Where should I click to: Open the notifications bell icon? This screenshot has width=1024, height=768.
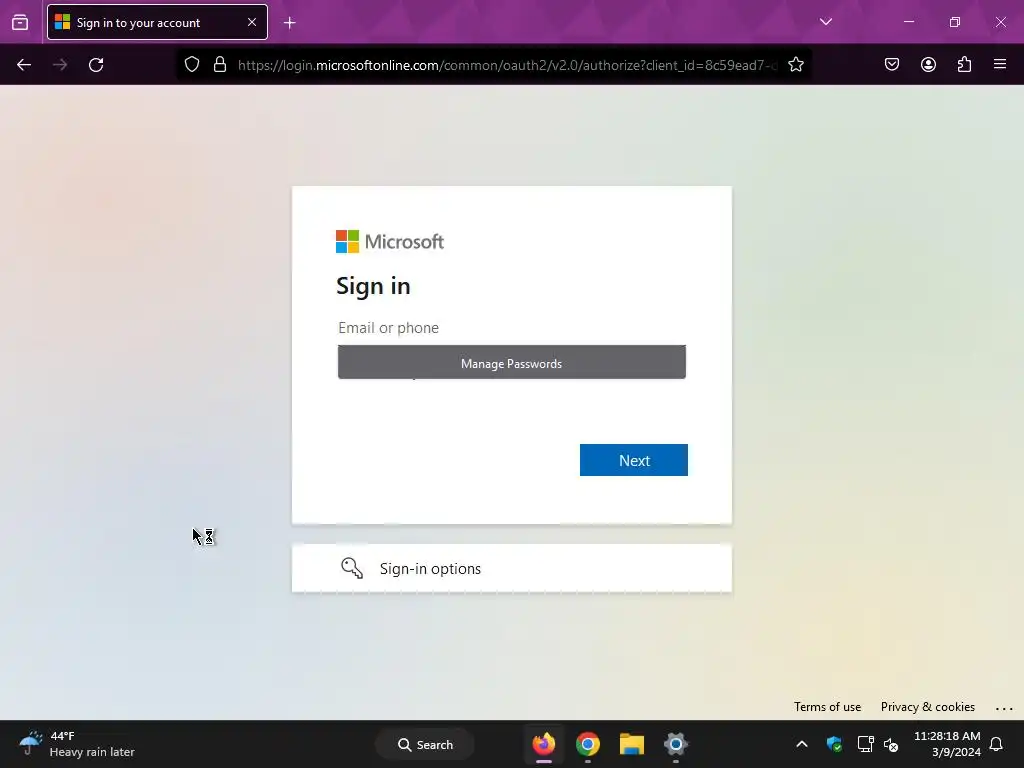tap(996, 744)
